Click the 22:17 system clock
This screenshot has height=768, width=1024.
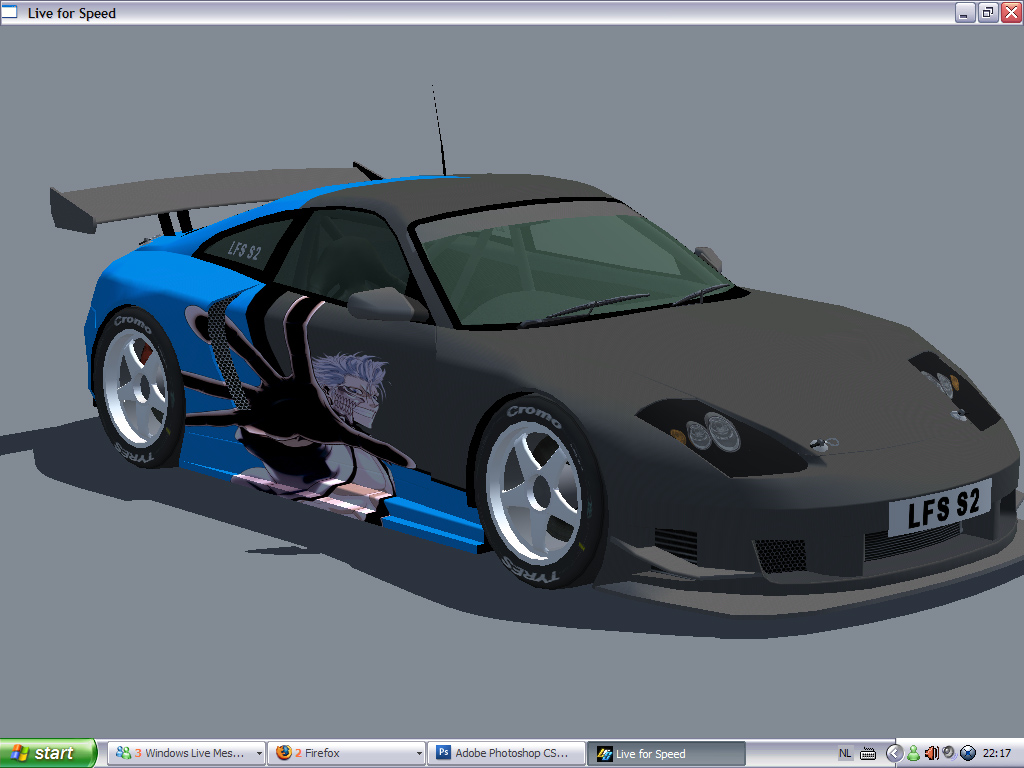pyautogui.click(x=997, y=754)
